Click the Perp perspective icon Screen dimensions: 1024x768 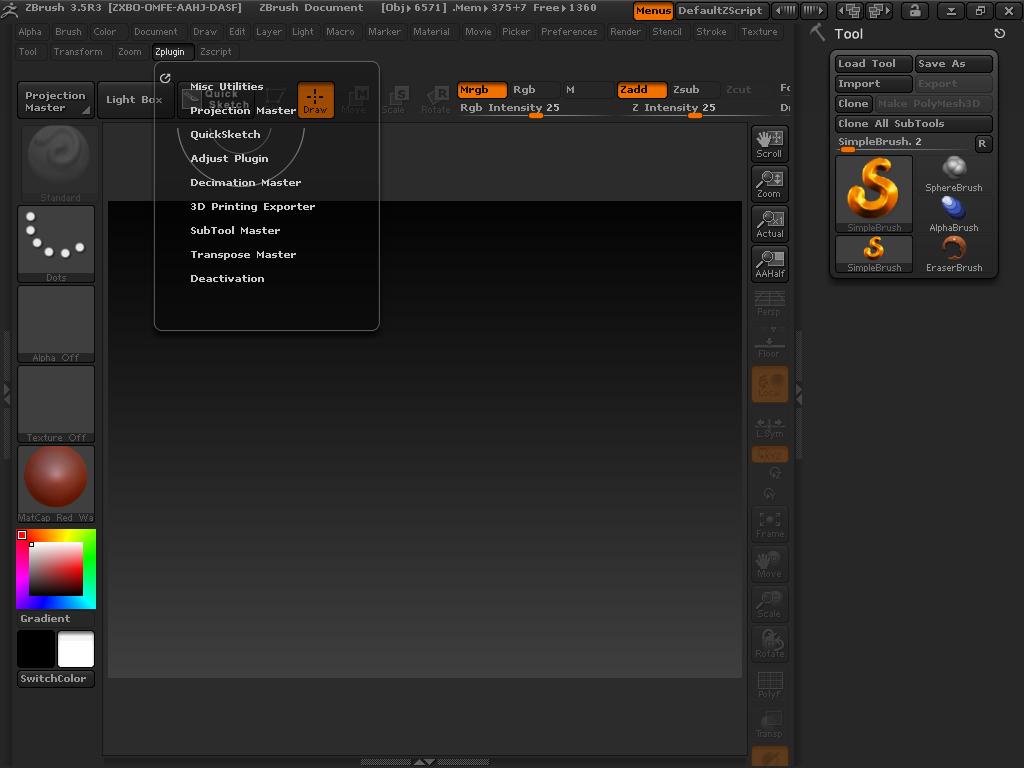pyautogui.click(x=769, y=304)
